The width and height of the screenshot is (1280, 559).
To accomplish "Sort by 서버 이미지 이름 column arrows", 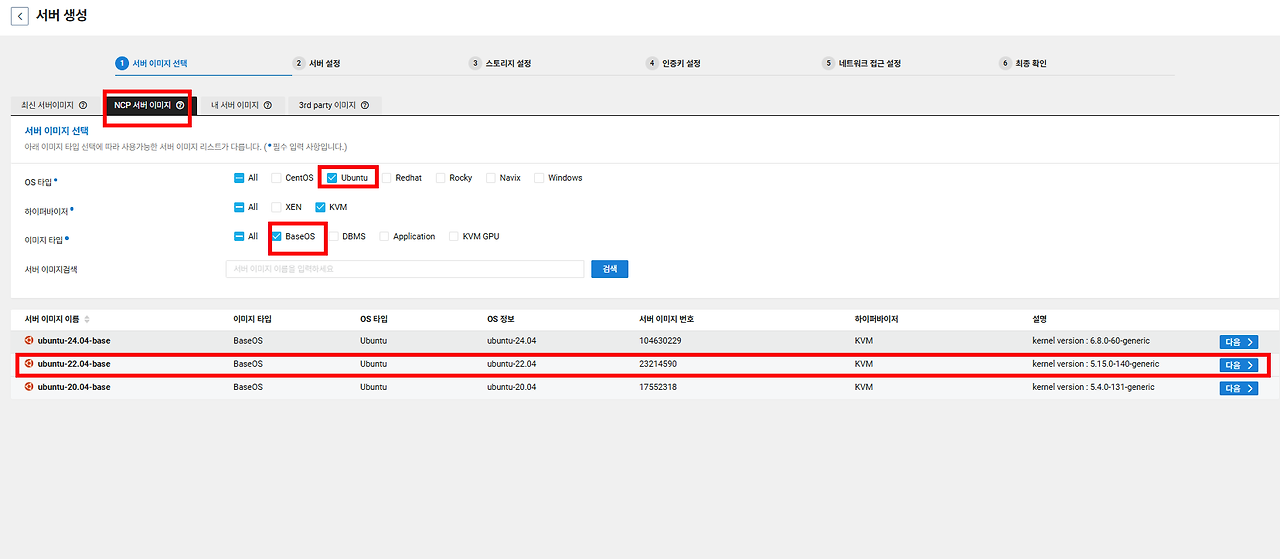I will [87, 319].
